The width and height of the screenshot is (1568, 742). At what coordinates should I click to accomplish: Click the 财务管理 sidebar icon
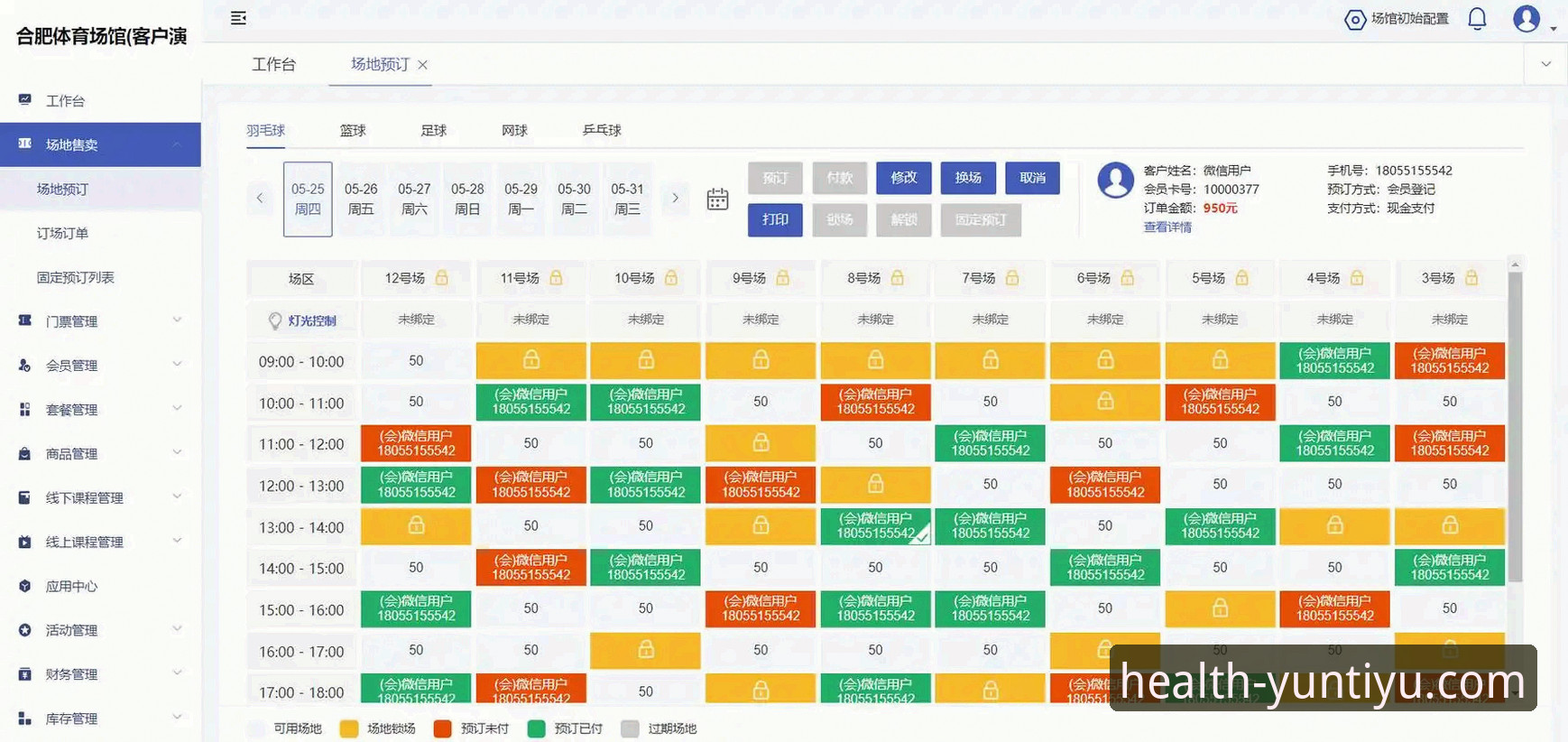(x=25, y=674)
